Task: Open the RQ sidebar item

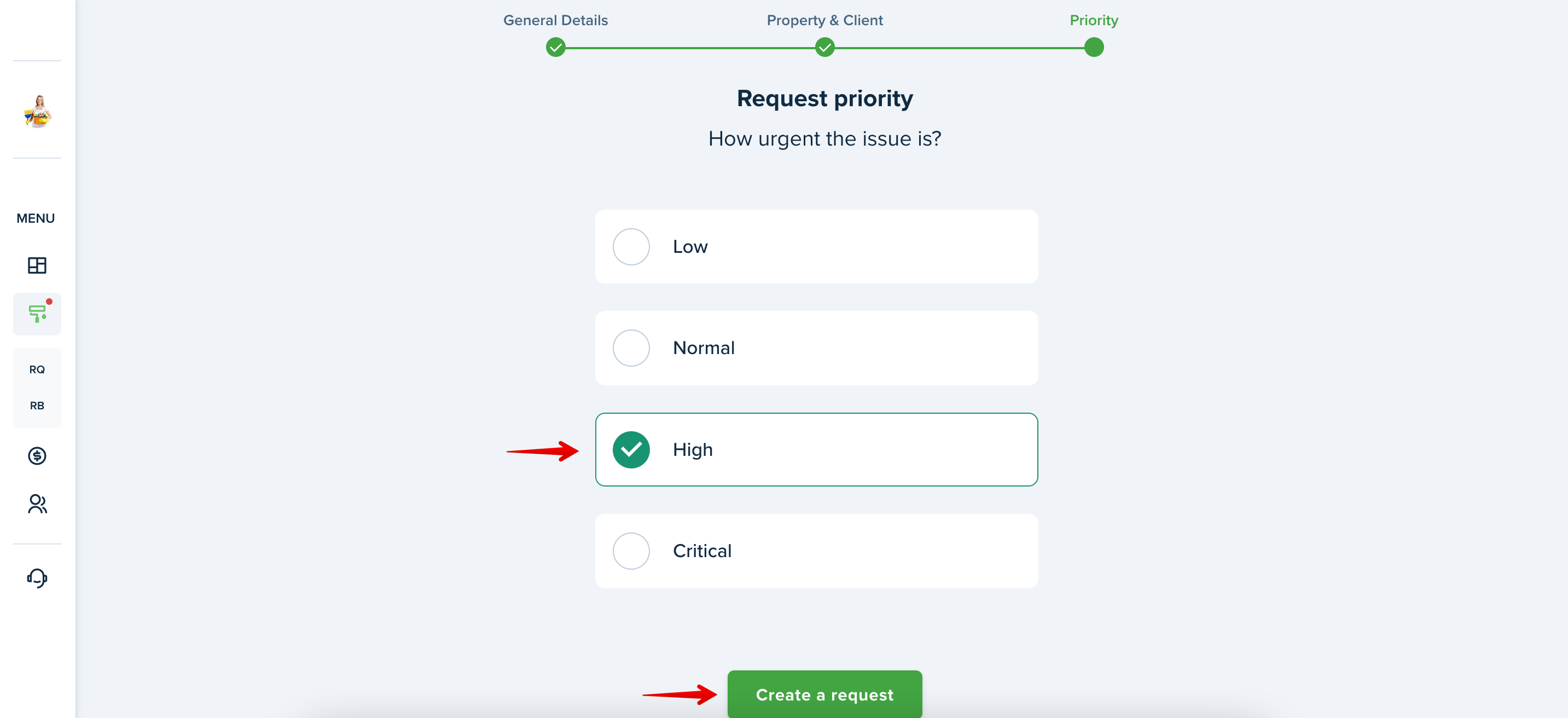Action: 37,369
